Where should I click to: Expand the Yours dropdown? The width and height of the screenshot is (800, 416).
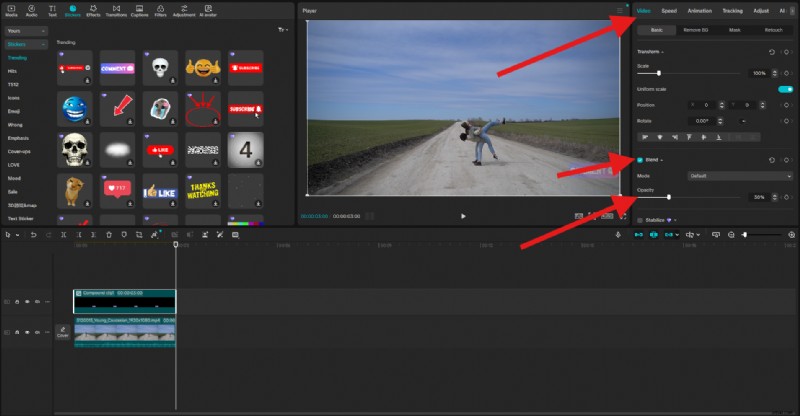[x=27, y=31]
